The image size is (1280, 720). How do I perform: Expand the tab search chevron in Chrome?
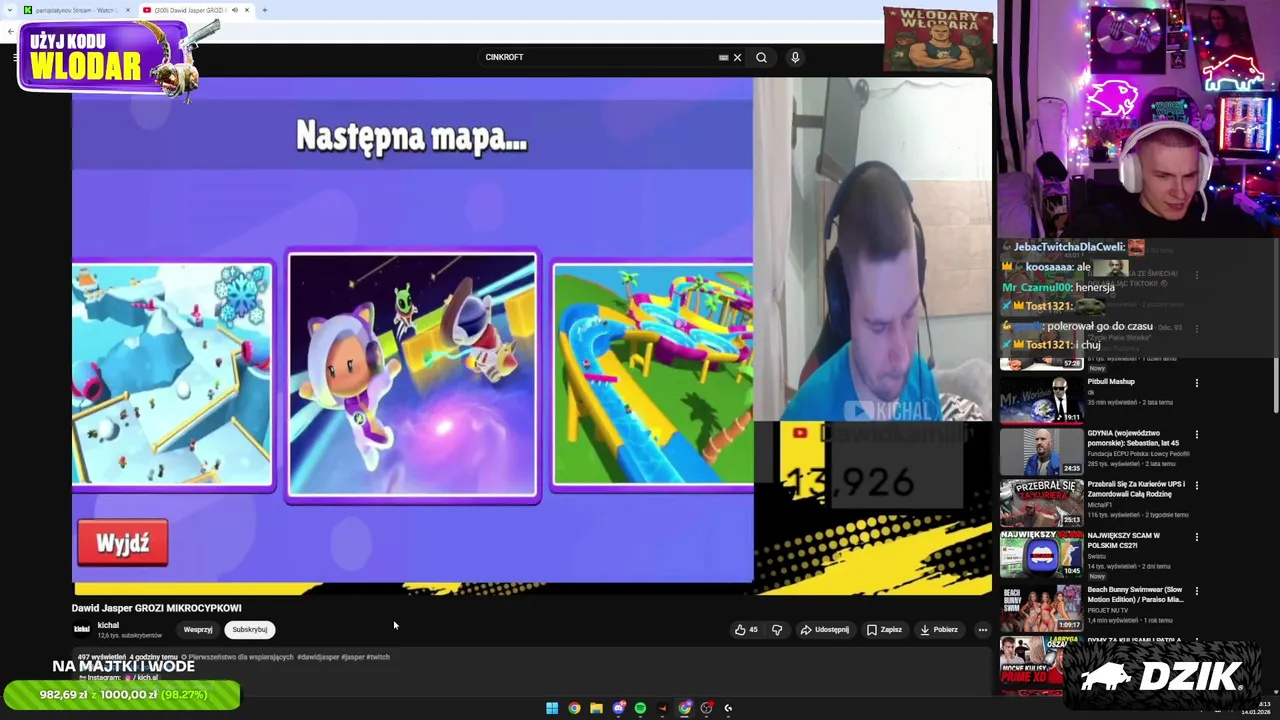[8, 10]
